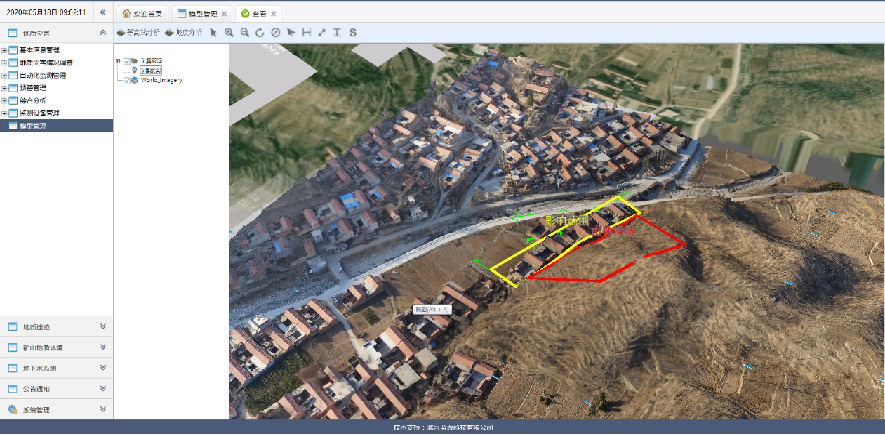Click the icon in the top sidebar panel header
This screenshot has width=885, height=435.
pyautogui.click(x=12, y=33)
